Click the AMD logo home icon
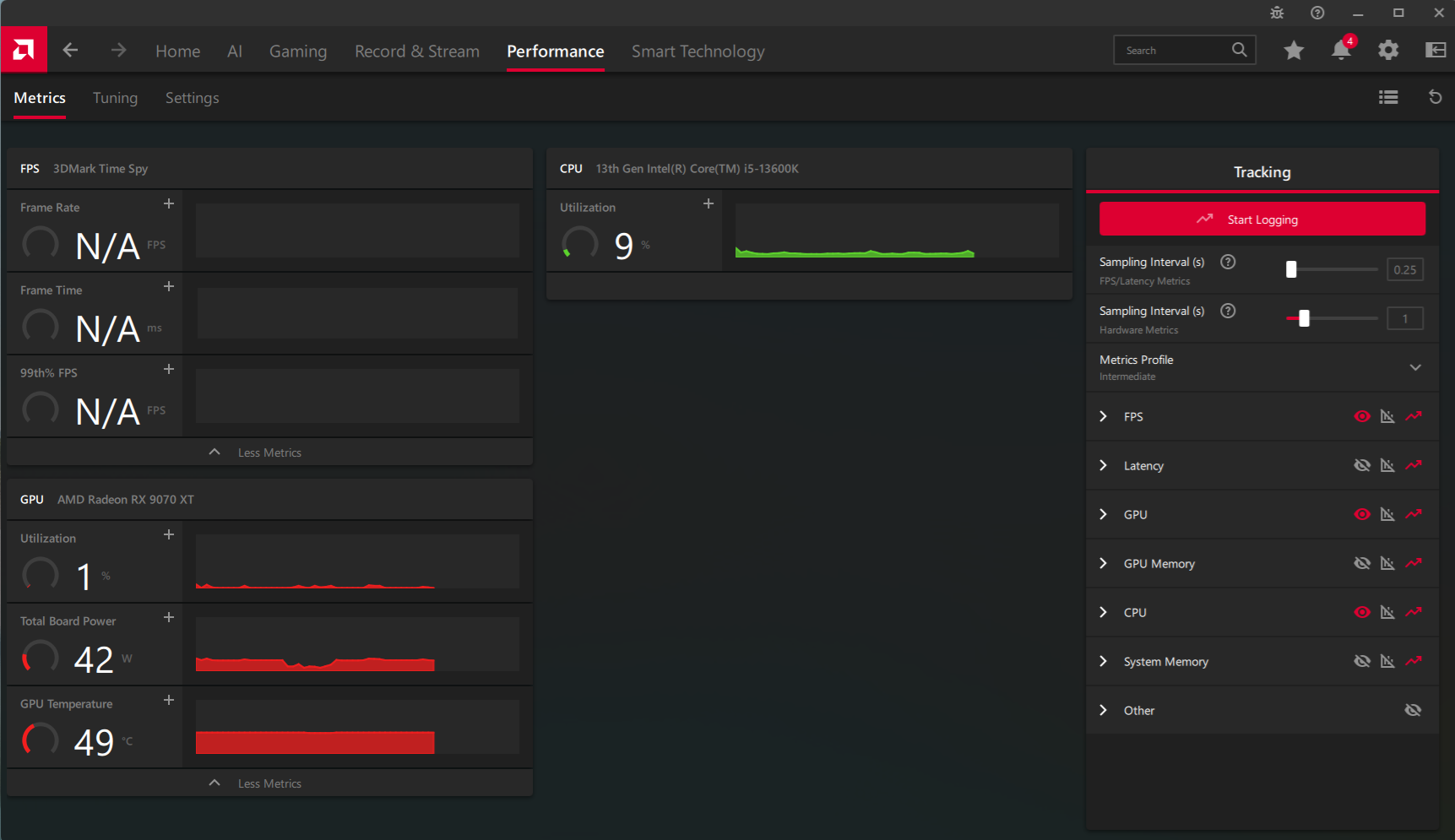 point(24,50)
